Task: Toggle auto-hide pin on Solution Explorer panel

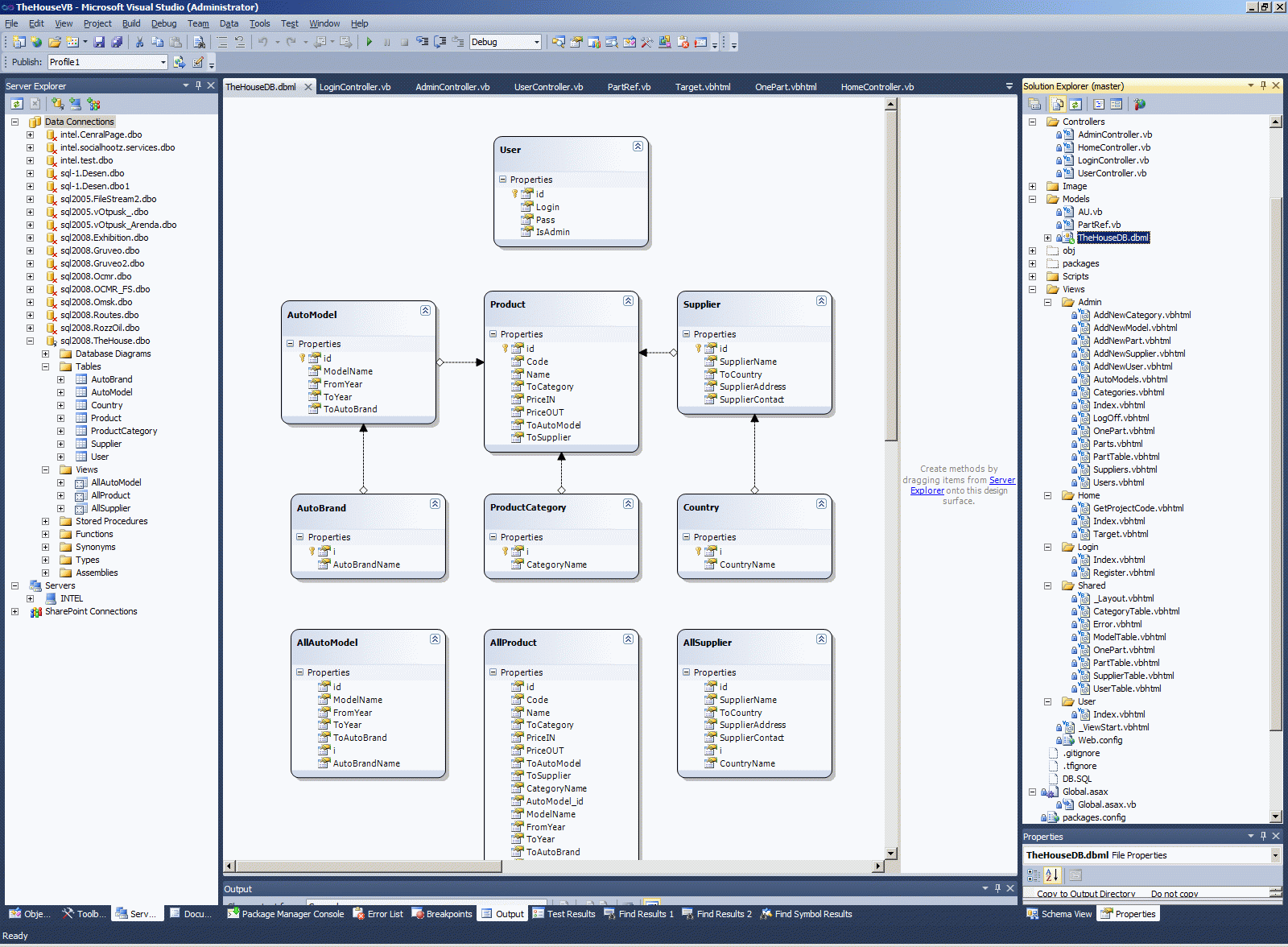Action: [x=1263, y=85]
